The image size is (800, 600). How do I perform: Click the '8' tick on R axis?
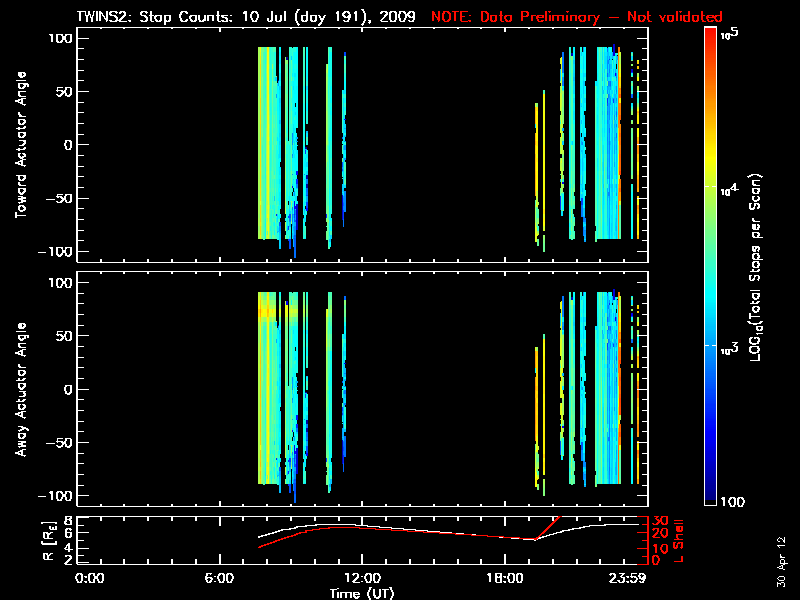tap(67, 522)
